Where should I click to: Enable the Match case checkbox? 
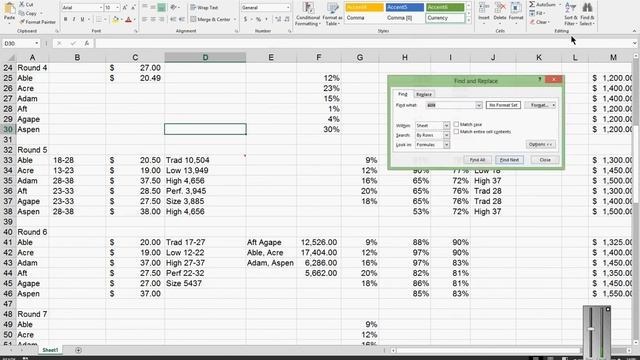pos(456,124)
